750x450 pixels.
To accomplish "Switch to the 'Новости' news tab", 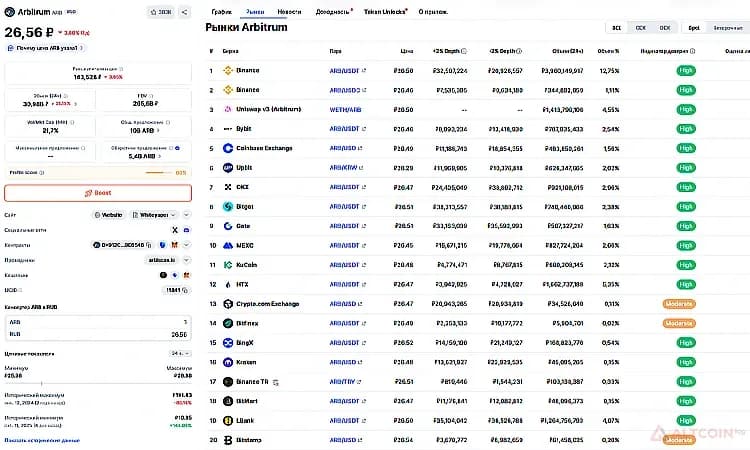I will coord(289,12).
